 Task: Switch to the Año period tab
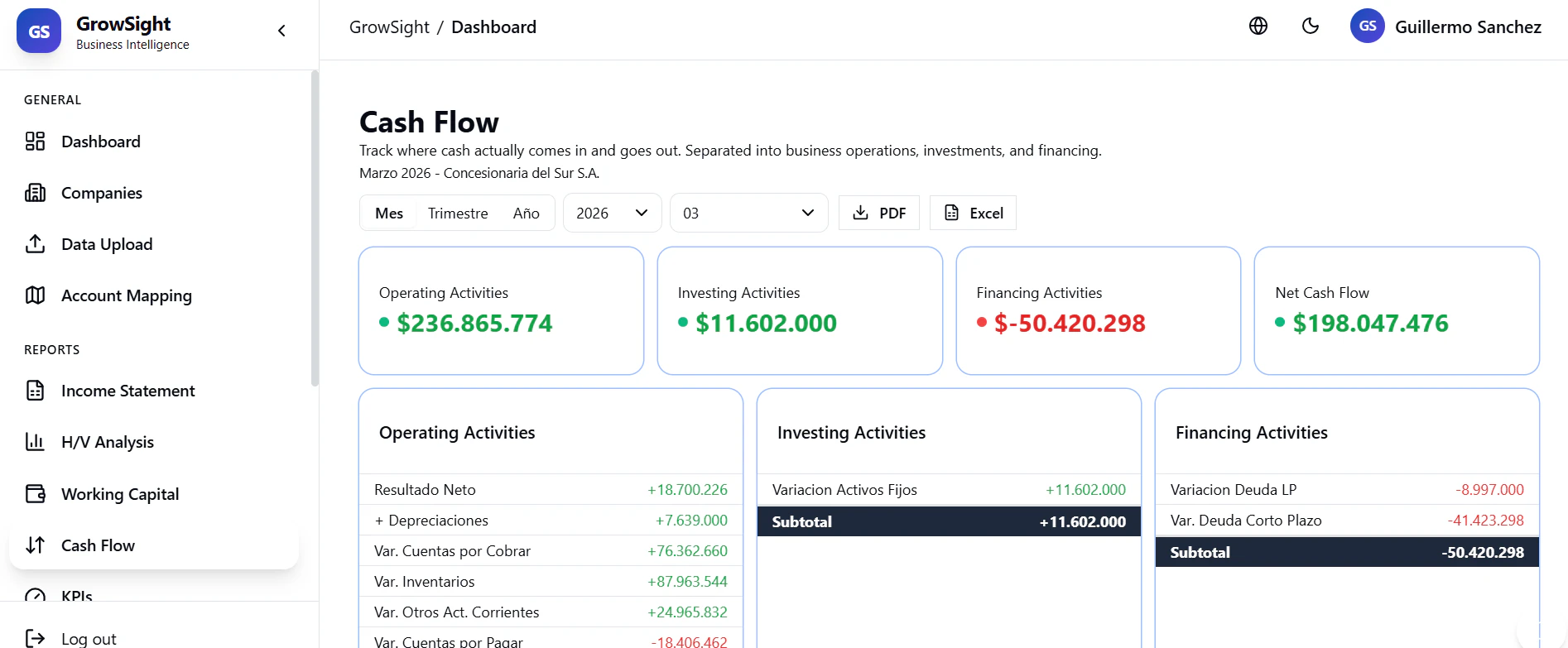(527, 213)
